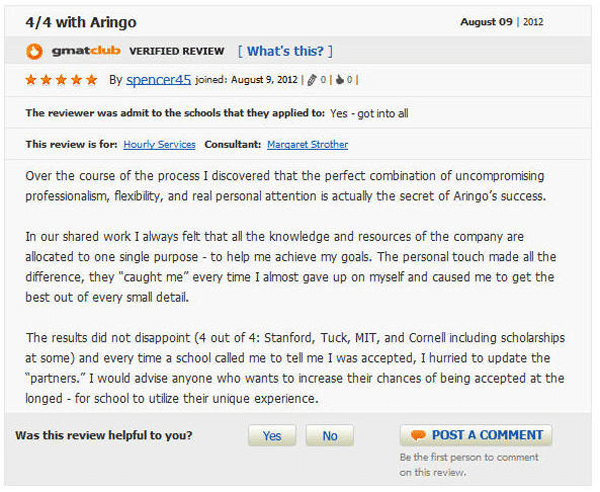Click the thumbs-up kudos icon

(340, 80)
